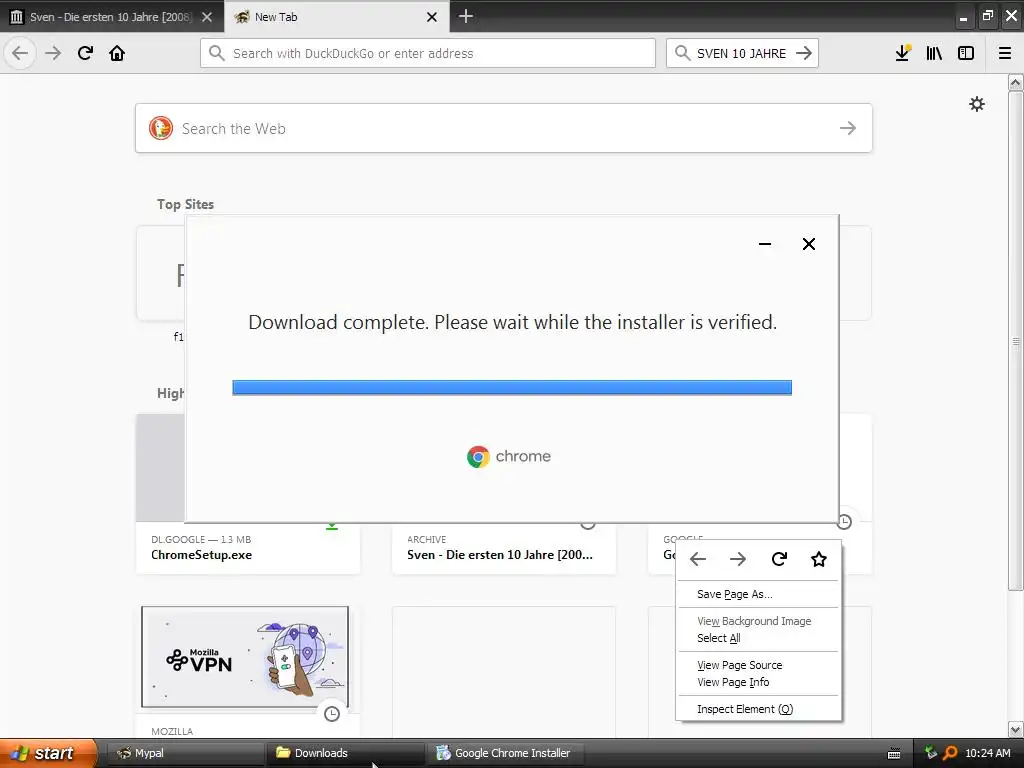Open a new tab with plus button

click(466, 16)
